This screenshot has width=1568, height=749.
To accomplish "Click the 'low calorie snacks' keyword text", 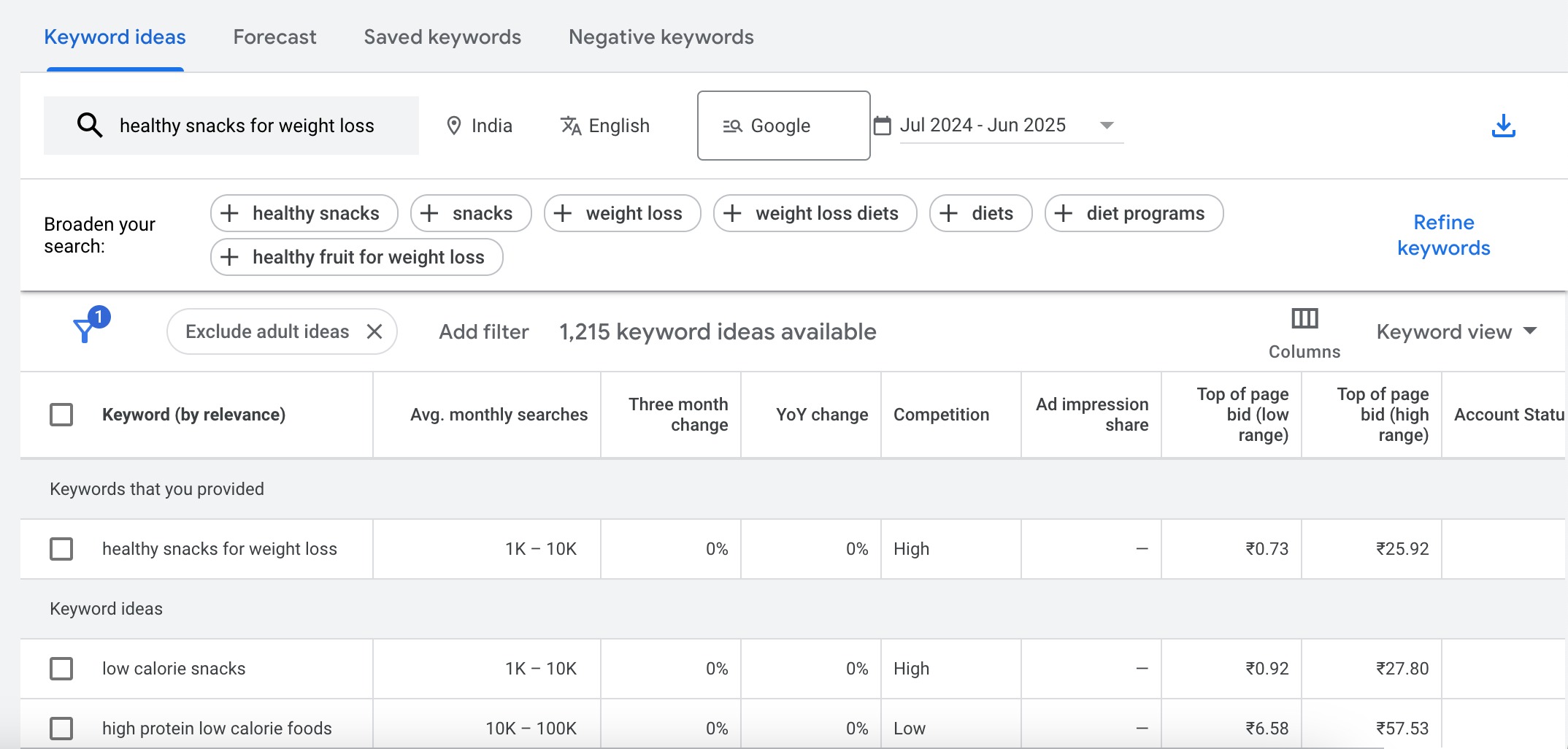I will pyautogui.click(x=174, y=669).
